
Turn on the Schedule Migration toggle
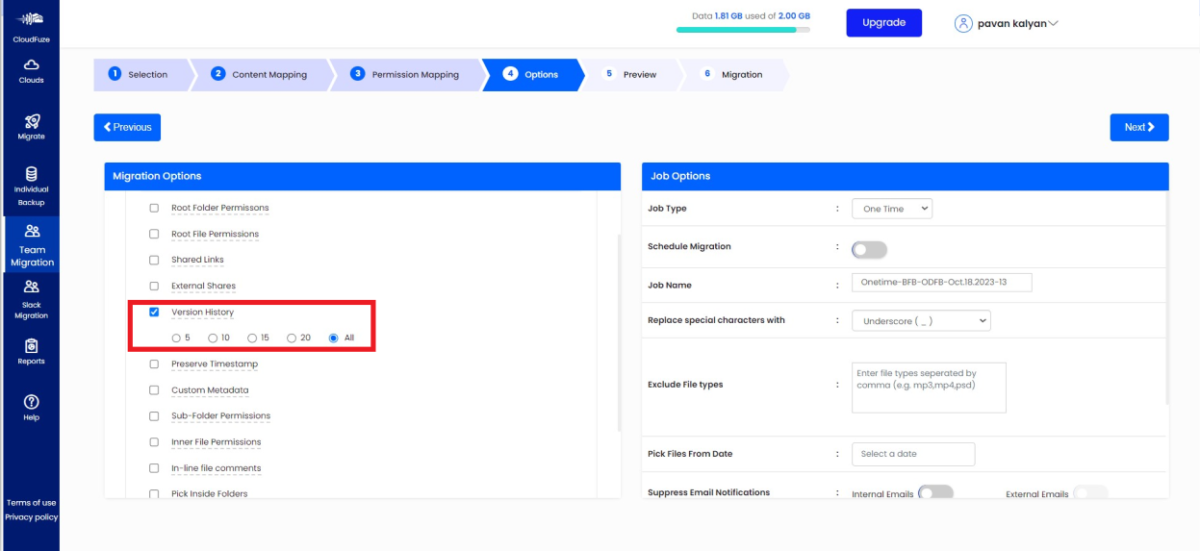[868, 250]
